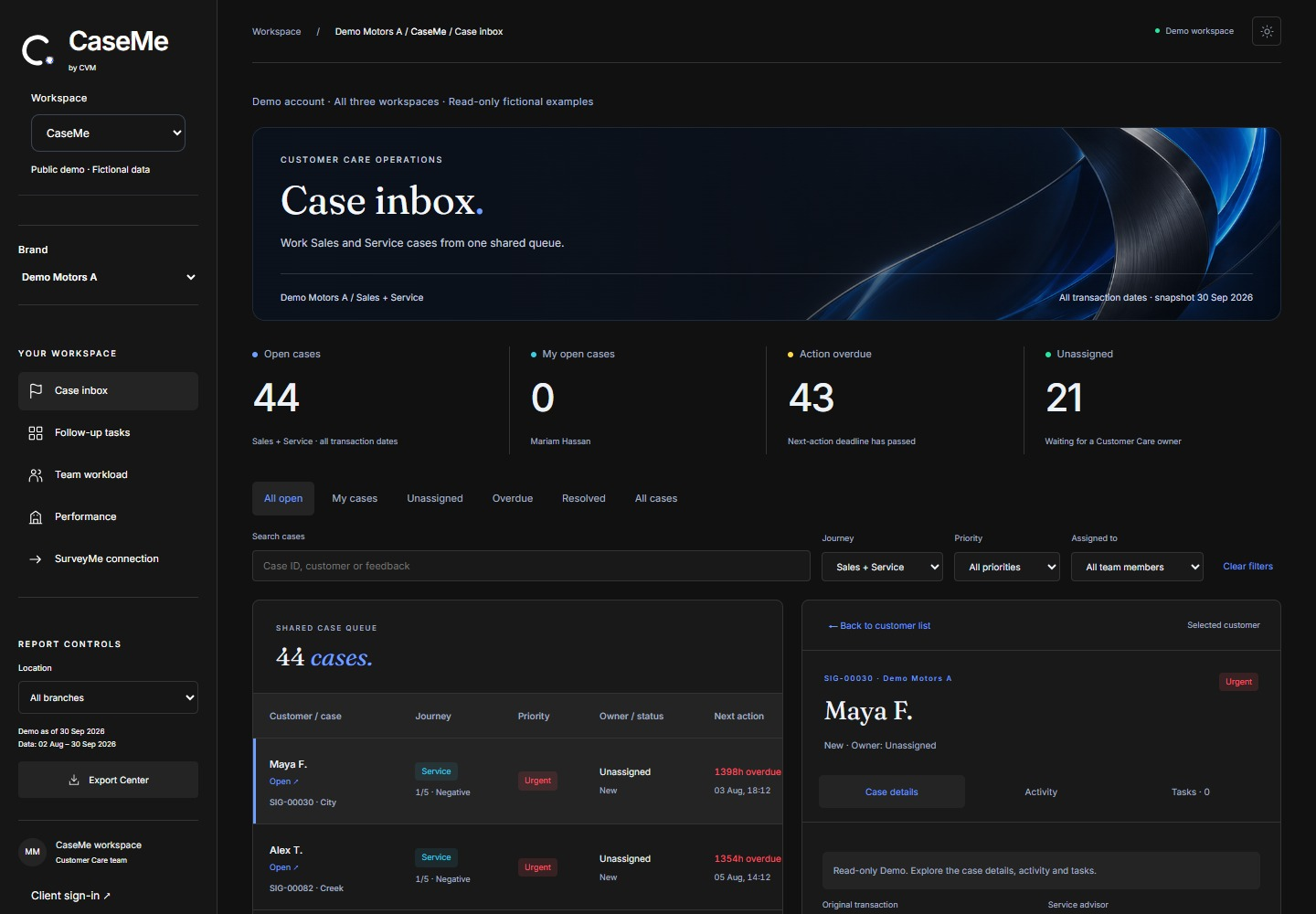
Task: Click Urgent badge in customer detail panel
Action: [x=1238, y=682]
